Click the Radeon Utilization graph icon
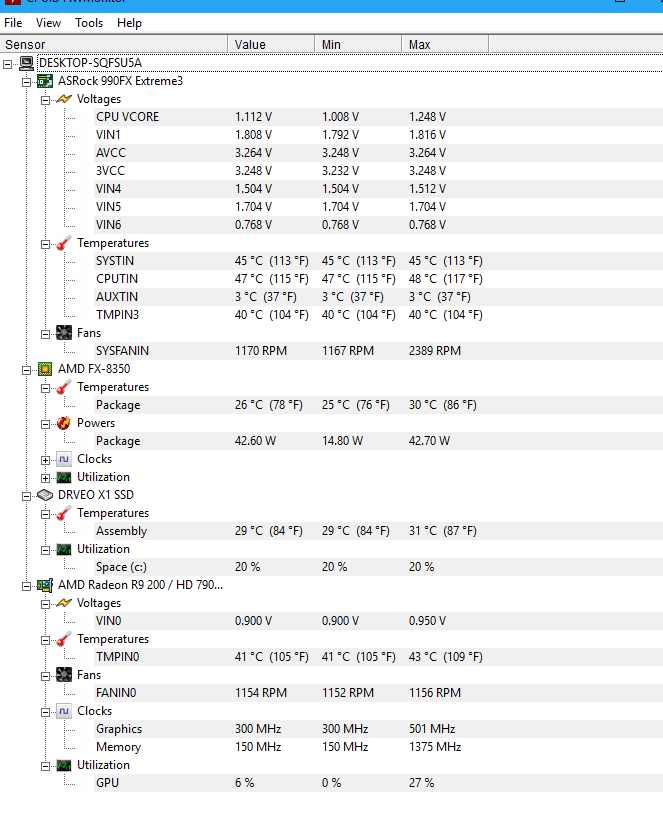663x839 pixels. [64, 765]
